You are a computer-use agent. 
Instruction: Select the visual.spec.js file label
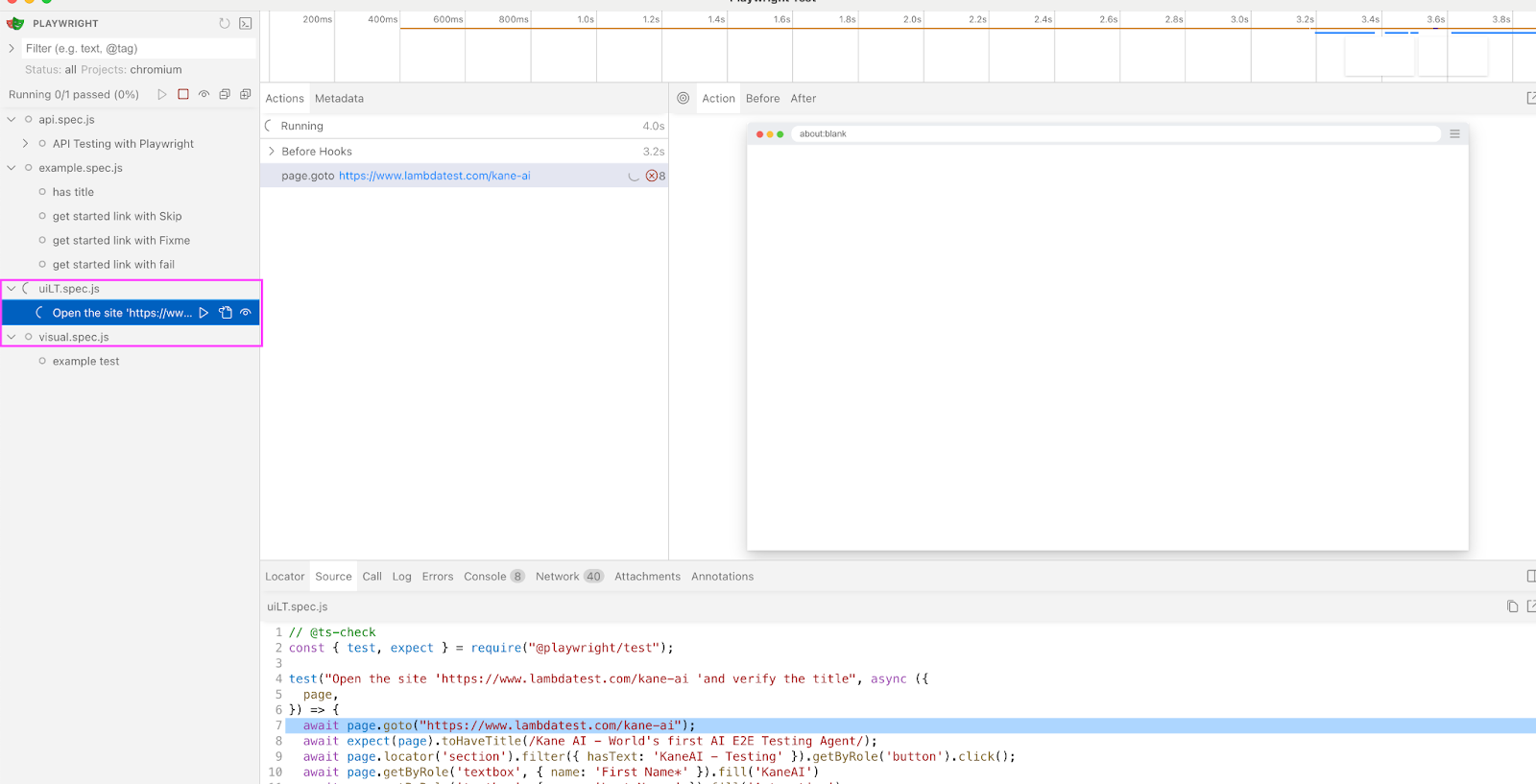tap(74, 337)
